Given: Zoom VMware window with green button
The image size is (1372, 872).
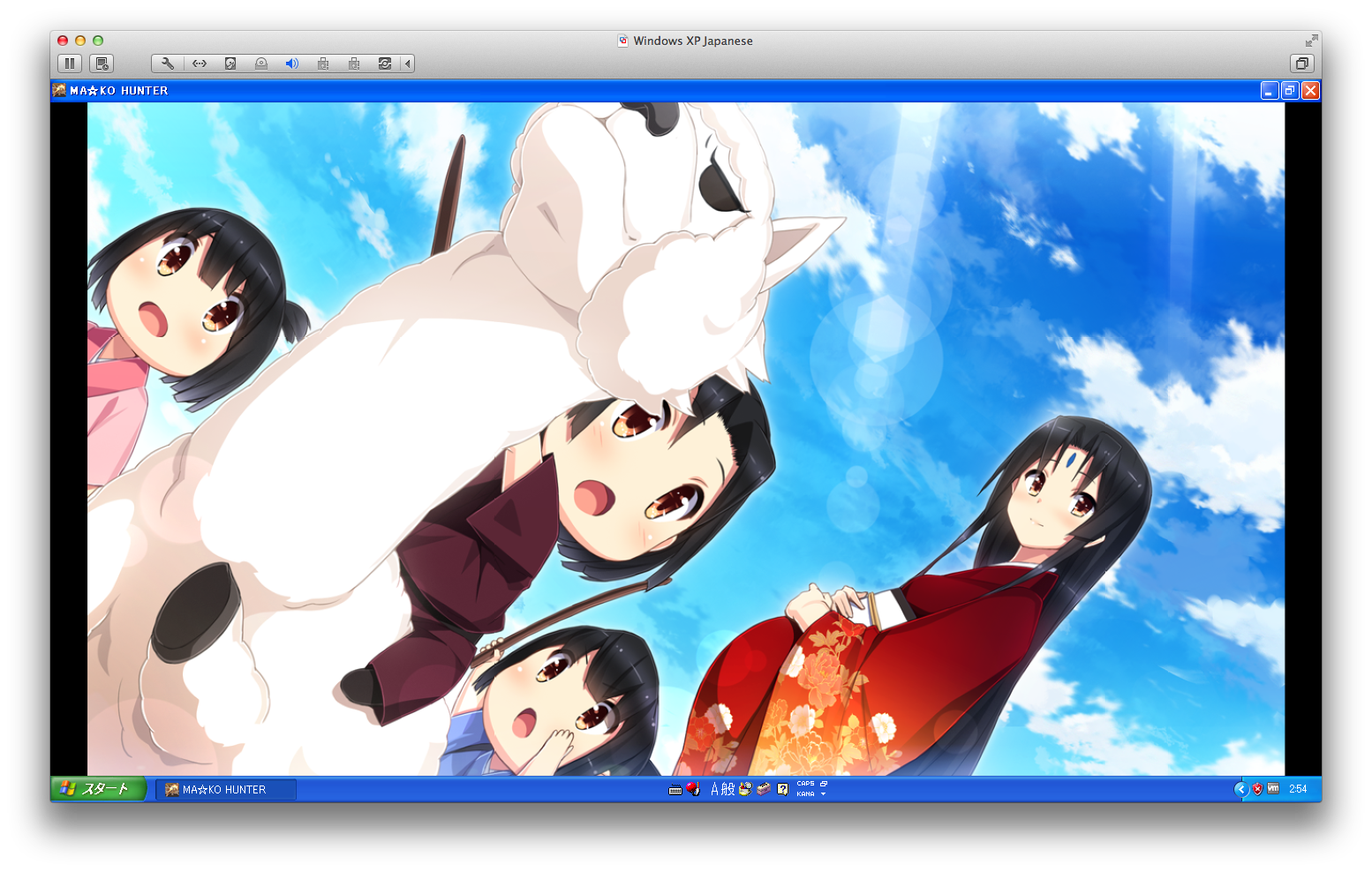Looking at the screenshot, I should point(98,41).
